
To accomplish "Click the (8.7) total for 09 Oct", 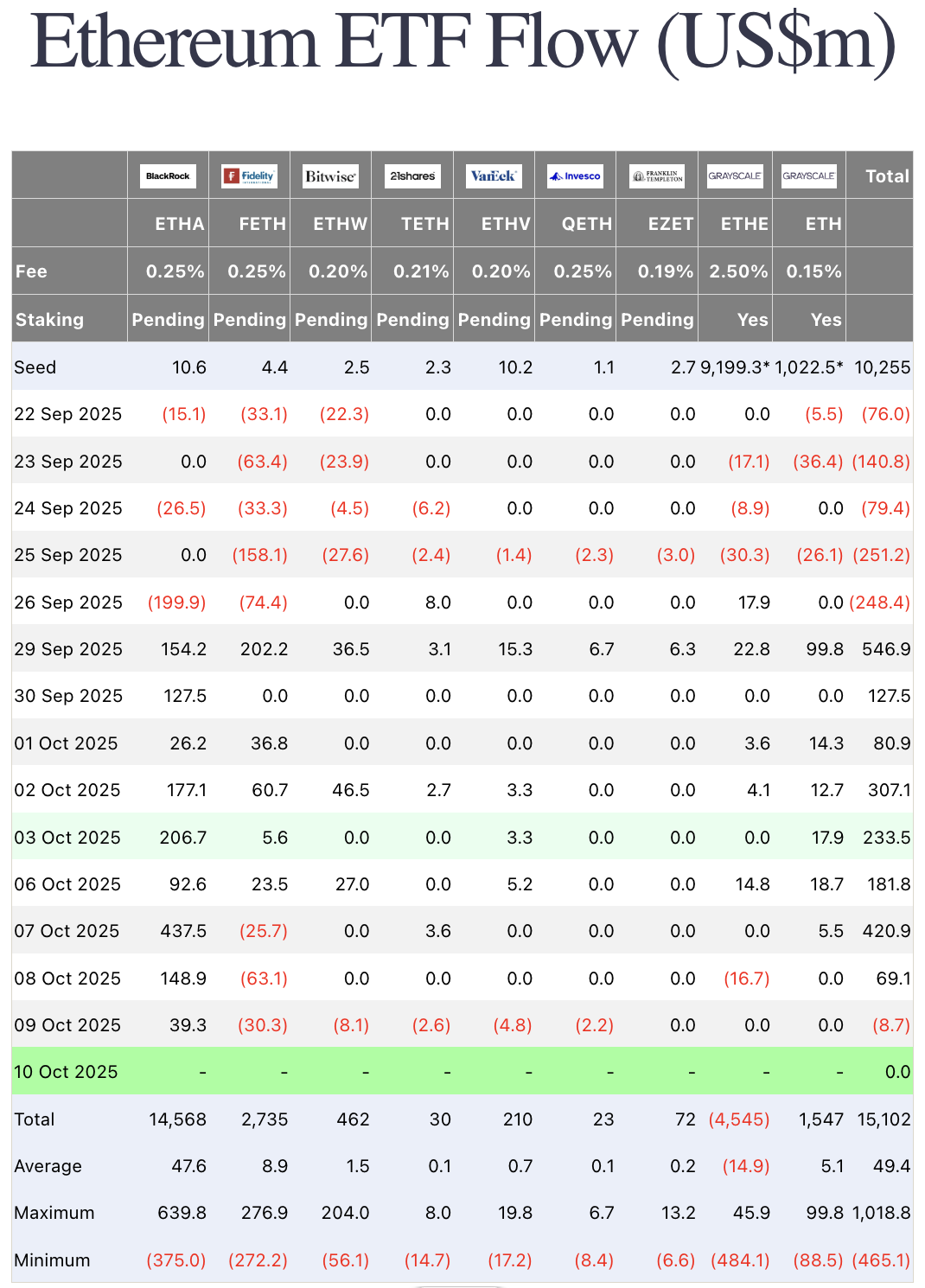I will point(890,1025).
